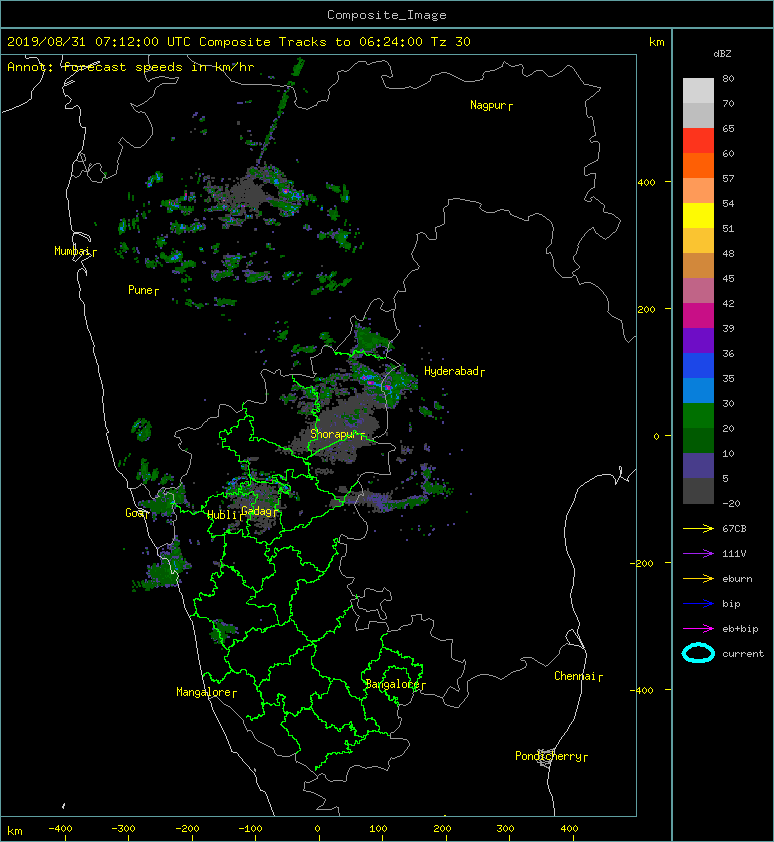Click the purple 111V arrow legend icon

pyautogui.click(x=698, y=554)
